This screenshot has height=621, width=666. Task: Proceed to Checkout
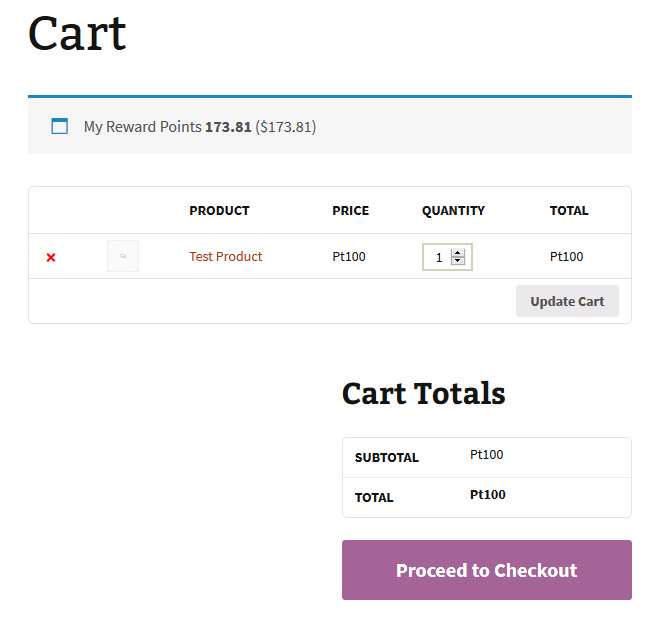pos(486,570)
